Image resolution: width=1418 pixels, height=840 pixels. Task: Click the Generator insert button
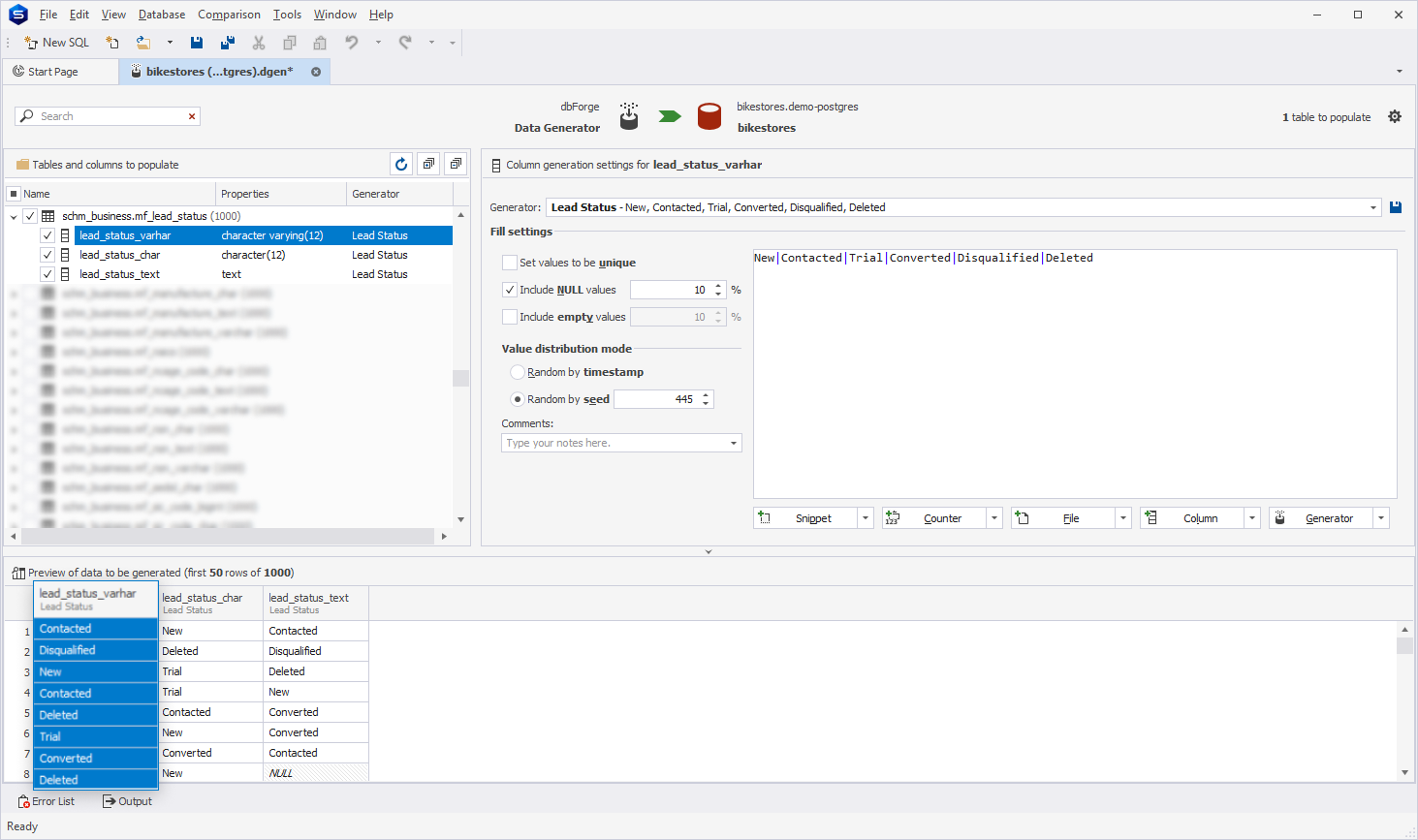1321,518
